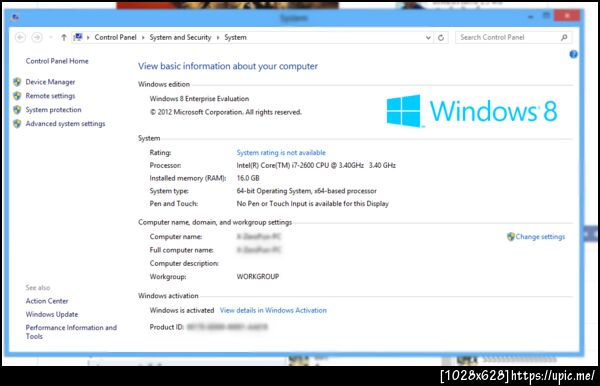Open Performance Information and Tools
Image resolution: width=600 pixels, height=386 pixels.
(71, 332)
